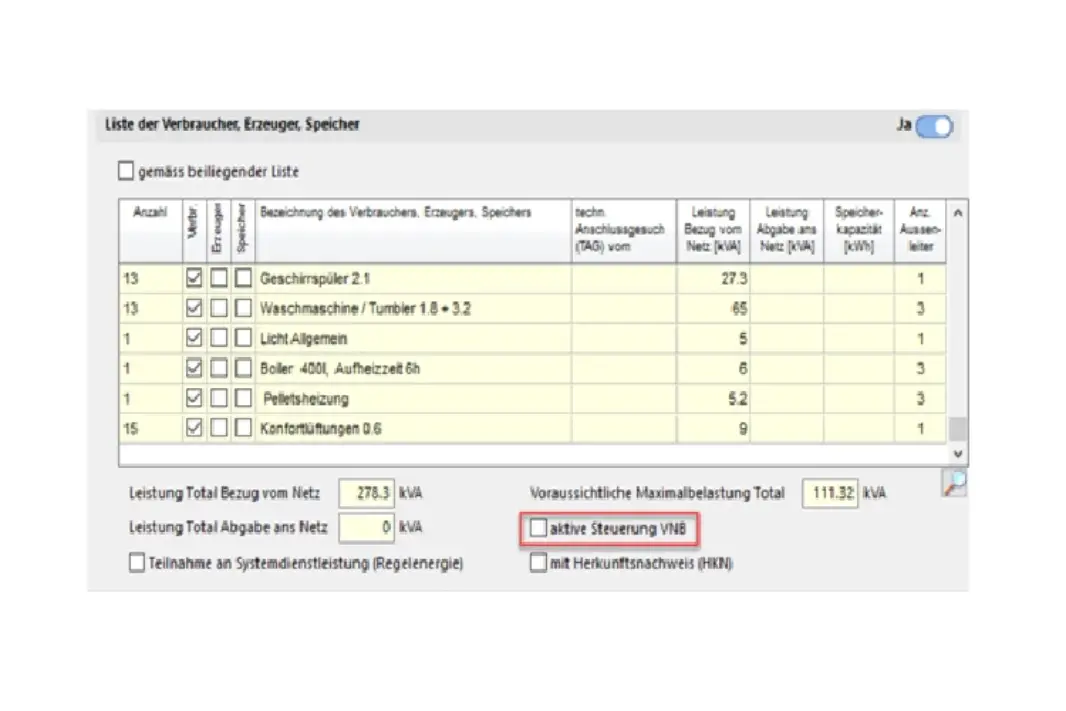Uncheck Verbraucher box for Geschirrspüler 2.1
The height and width of the screenshot is (711, 1066).
pyautogui.click(x=194, y=278)
